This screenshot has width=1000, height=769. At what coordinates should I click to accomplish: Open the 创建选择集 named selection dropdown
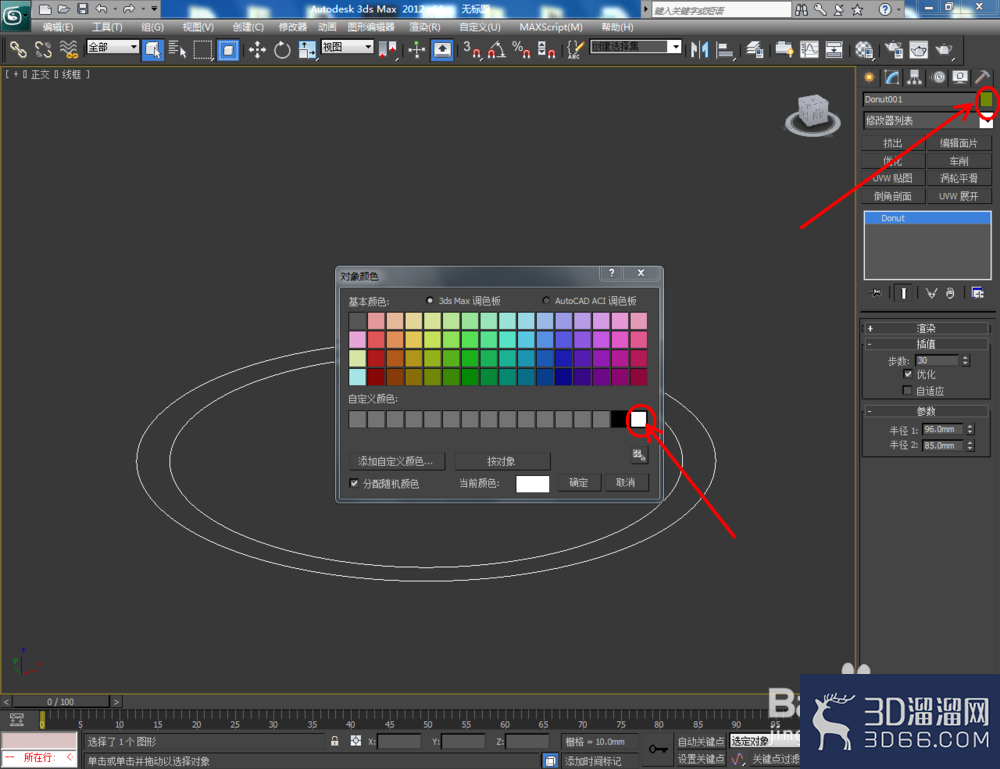pos(636,47)
